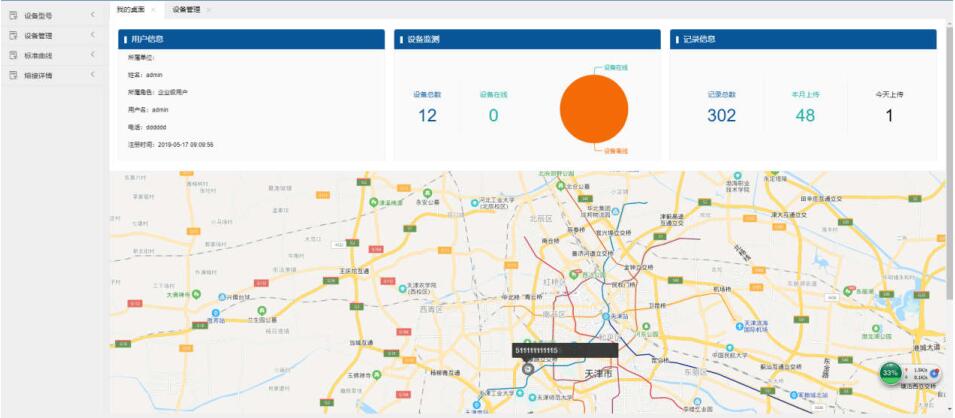Click the 设备在线 pie chart legend label
The height and width of the screenshot is (418, 955).
click(616, 68)
